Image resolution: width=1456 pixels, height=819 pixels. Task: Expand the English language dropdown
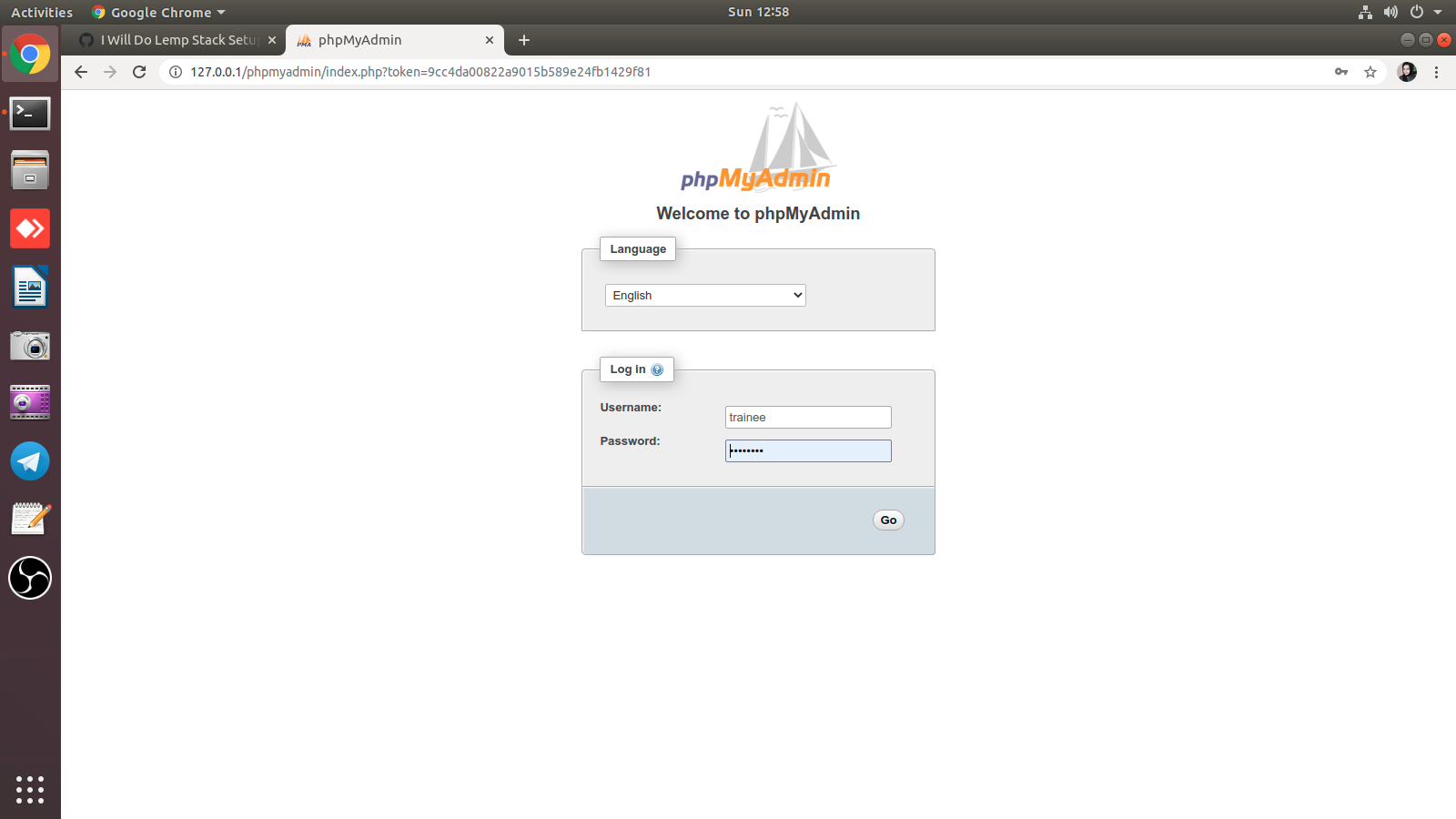coord(705,295)
